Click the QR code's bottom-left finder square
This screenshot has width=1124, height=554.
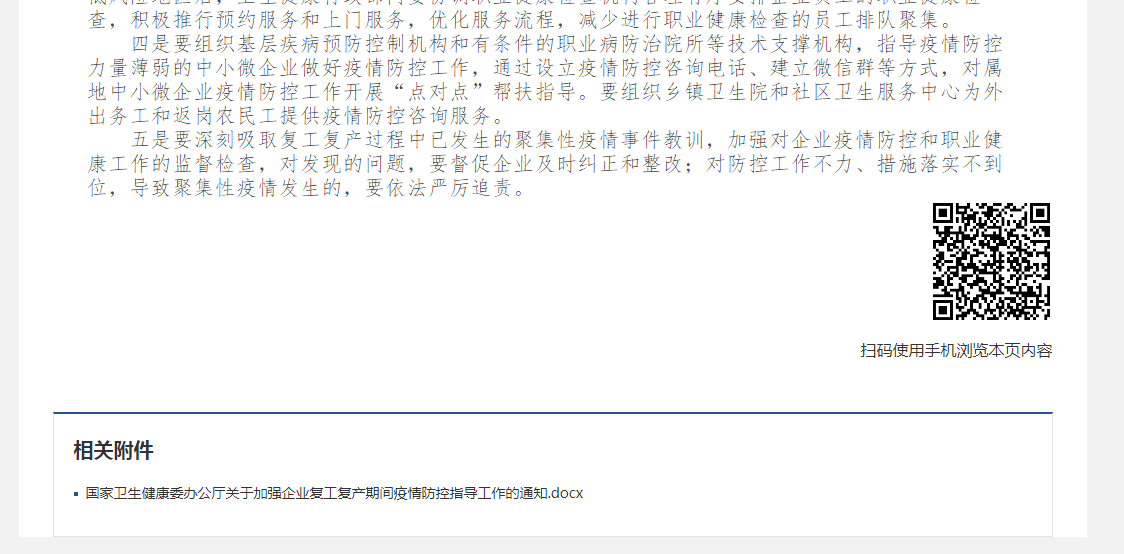[943, 310]
